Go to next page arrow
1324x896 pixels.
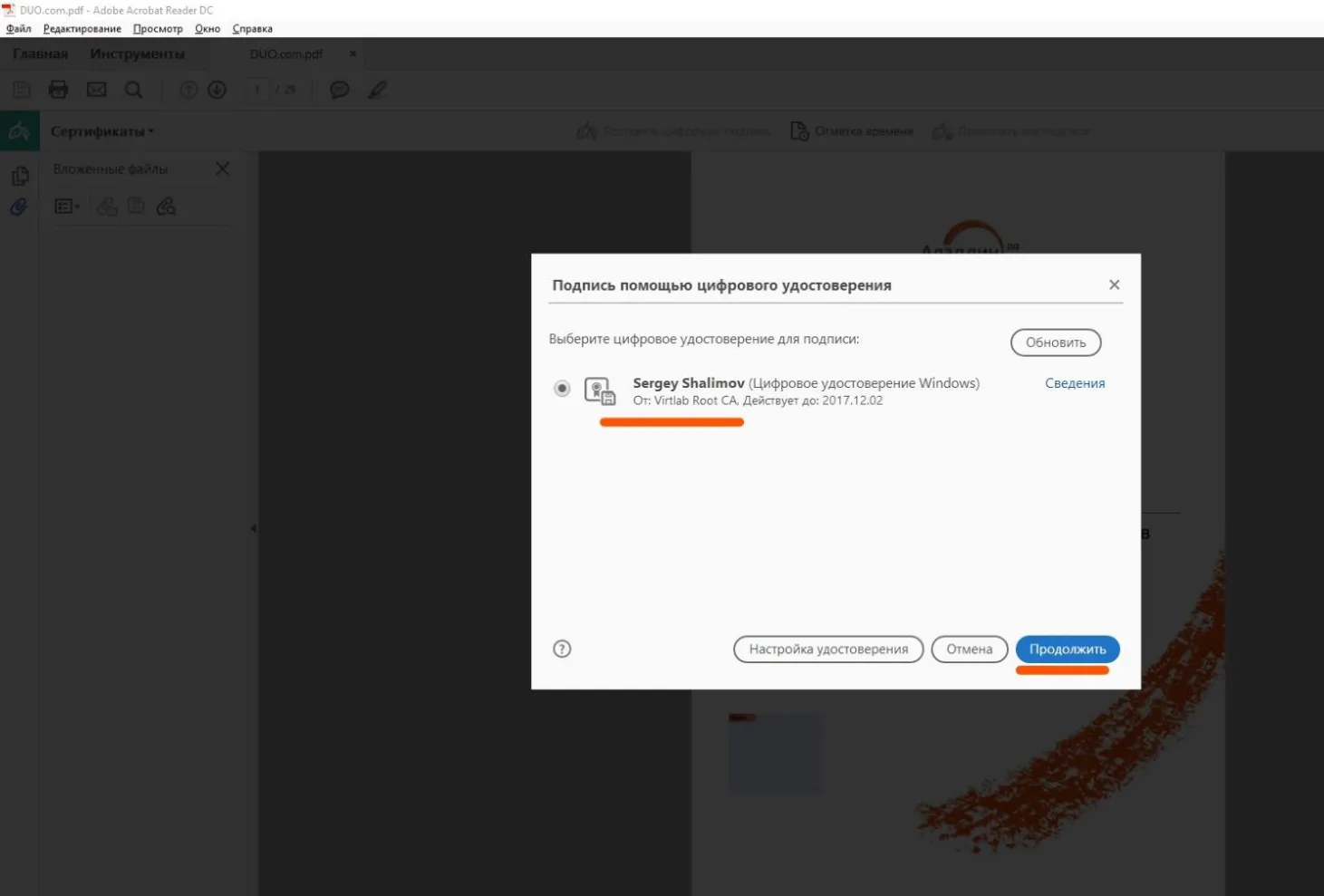[x=217, y=90]
